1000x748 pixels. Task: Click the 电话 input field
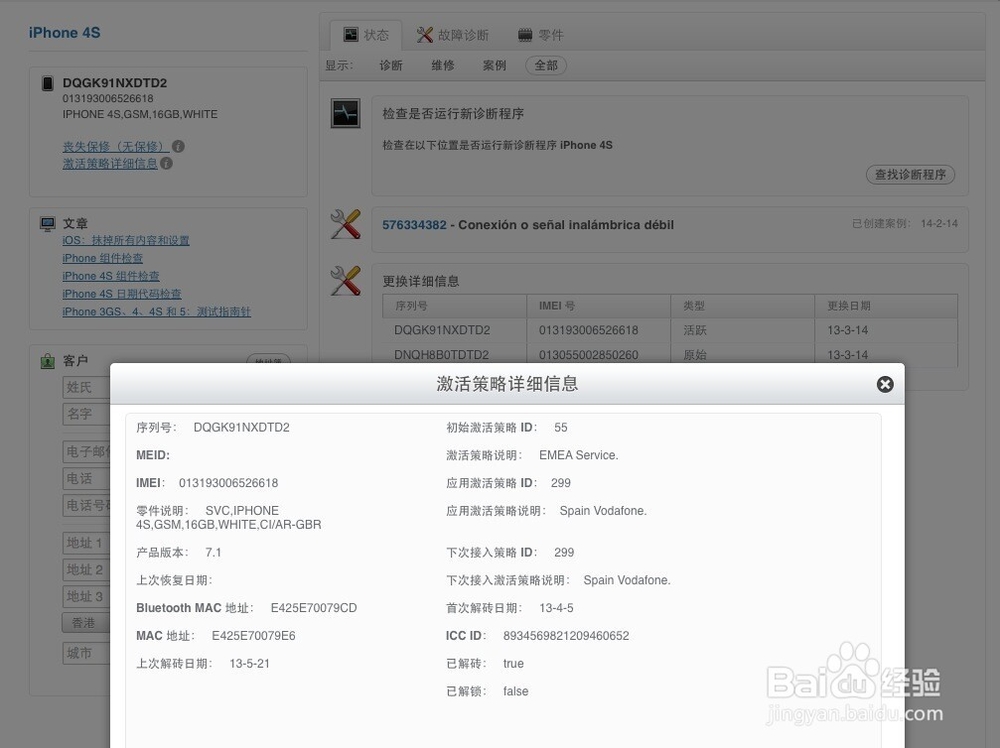tap(87, 478)
